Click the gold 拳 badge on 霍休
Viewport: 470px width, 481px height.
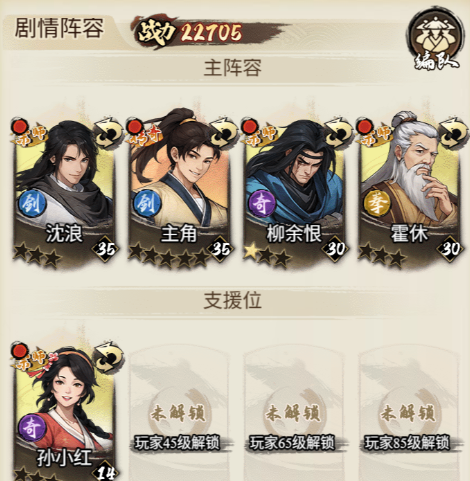point(377,203)
